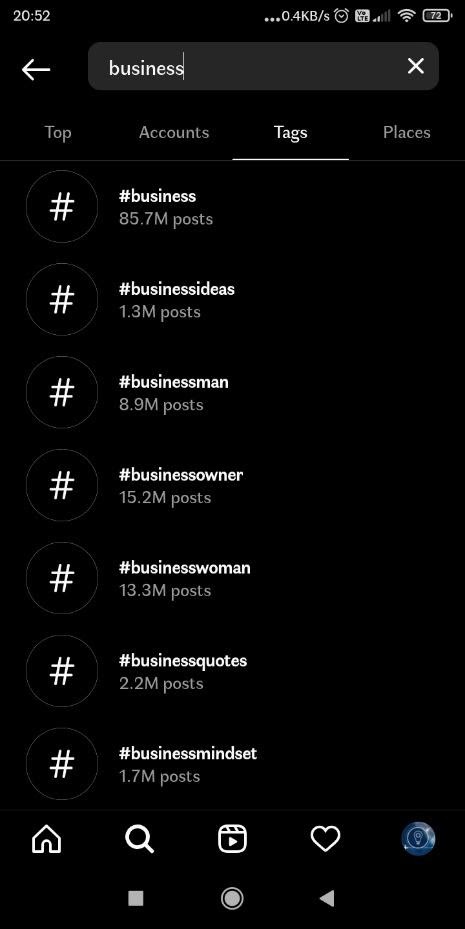The height and width of the screenshot is (929, 465).
Task: Tap the Search magnifier in bottom bar
Action: (140, 839)
